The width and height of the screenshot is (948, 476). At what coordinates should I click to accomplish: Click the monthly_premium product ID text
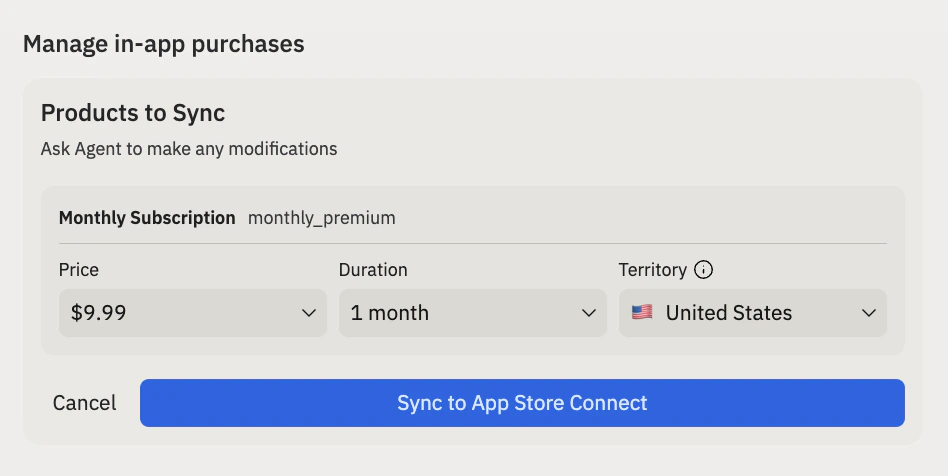322,218
